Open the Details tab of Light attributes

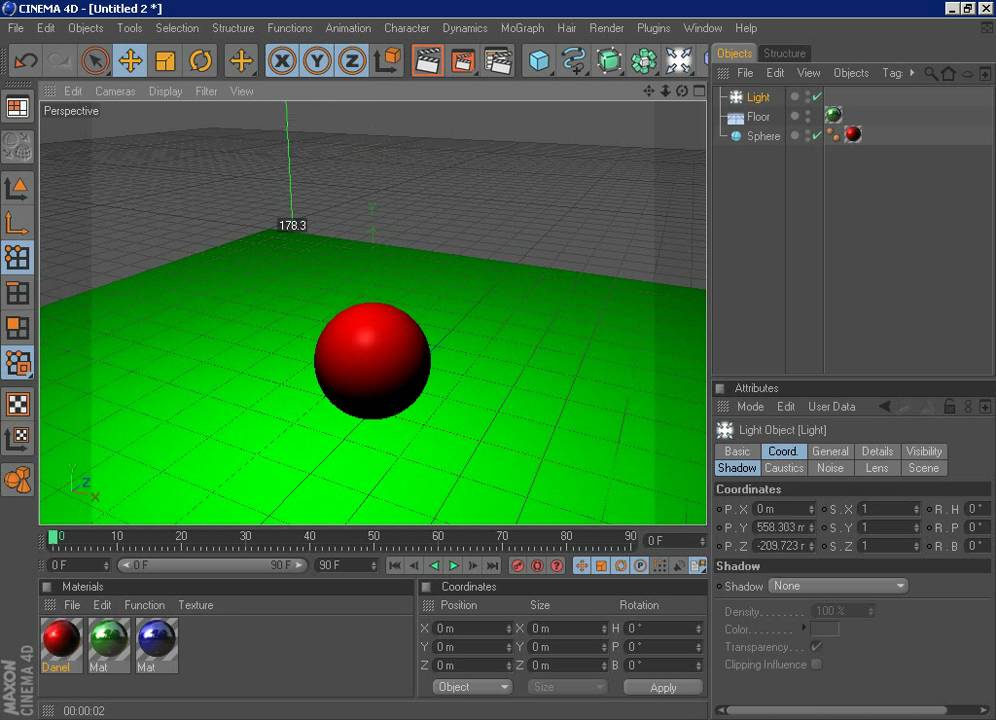point(877,451)
